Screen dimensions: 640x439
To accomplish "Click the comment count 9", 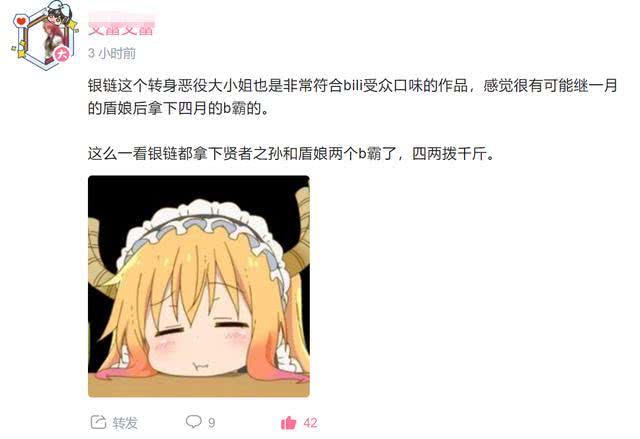I will point(211,423).
